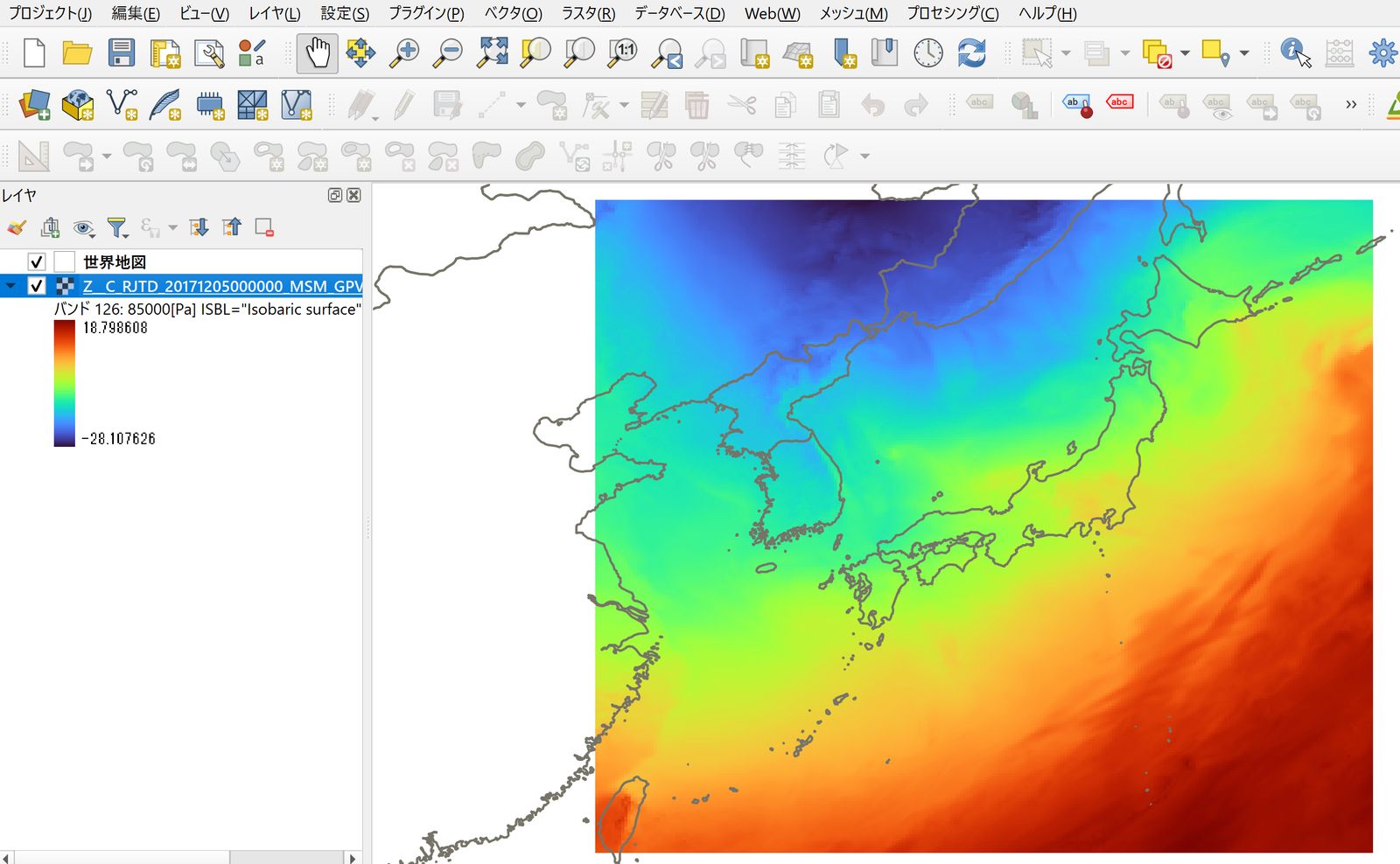
Task: Open the プロセシング(C) menu
Action: tap(953, 13)
